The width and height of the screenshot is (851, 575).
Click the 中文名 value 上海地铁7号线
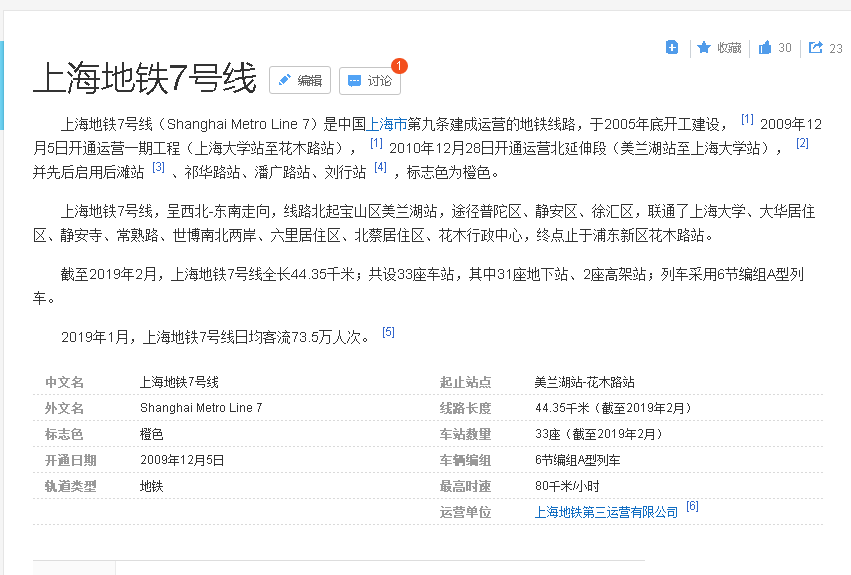[179, 382]
